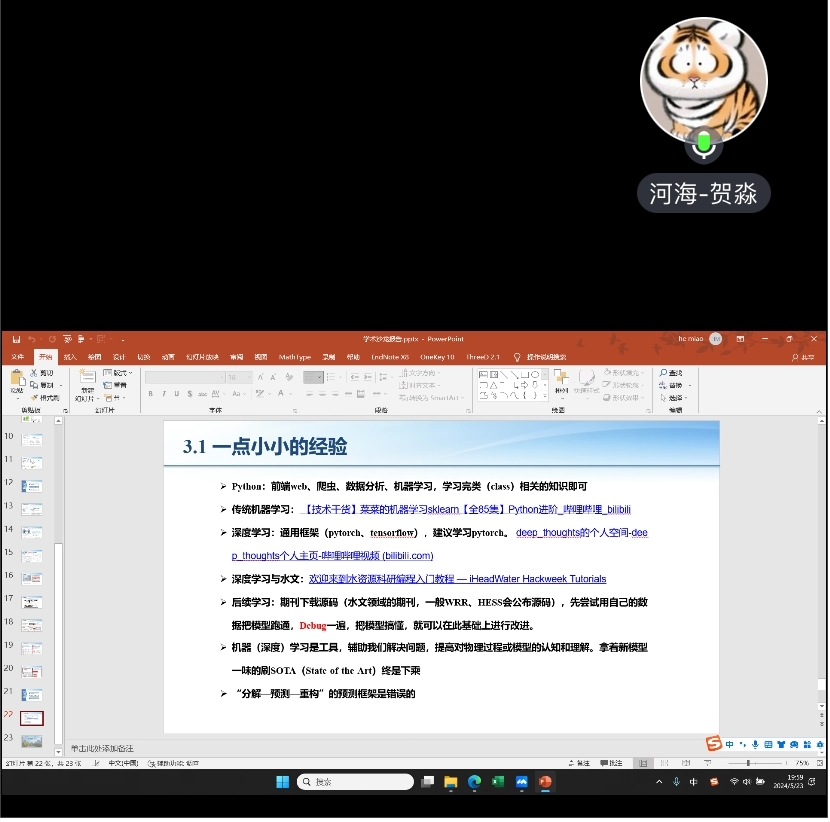Open the EndNote X8 ribbon tab
The image size is (830, 822).
390,357
